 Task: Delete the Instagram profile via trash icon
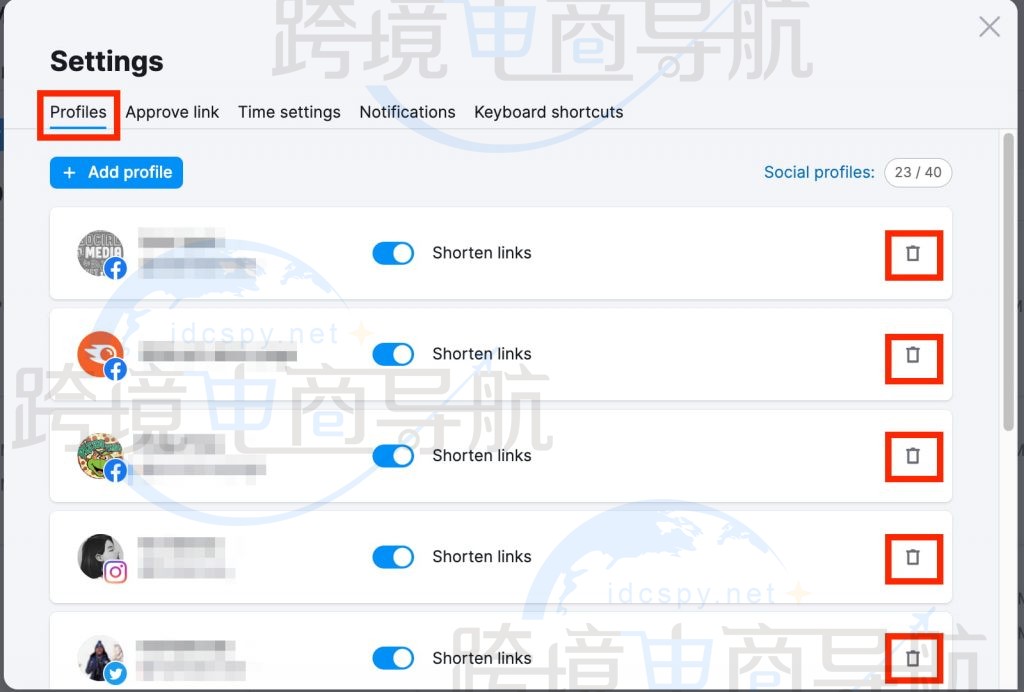913,558
